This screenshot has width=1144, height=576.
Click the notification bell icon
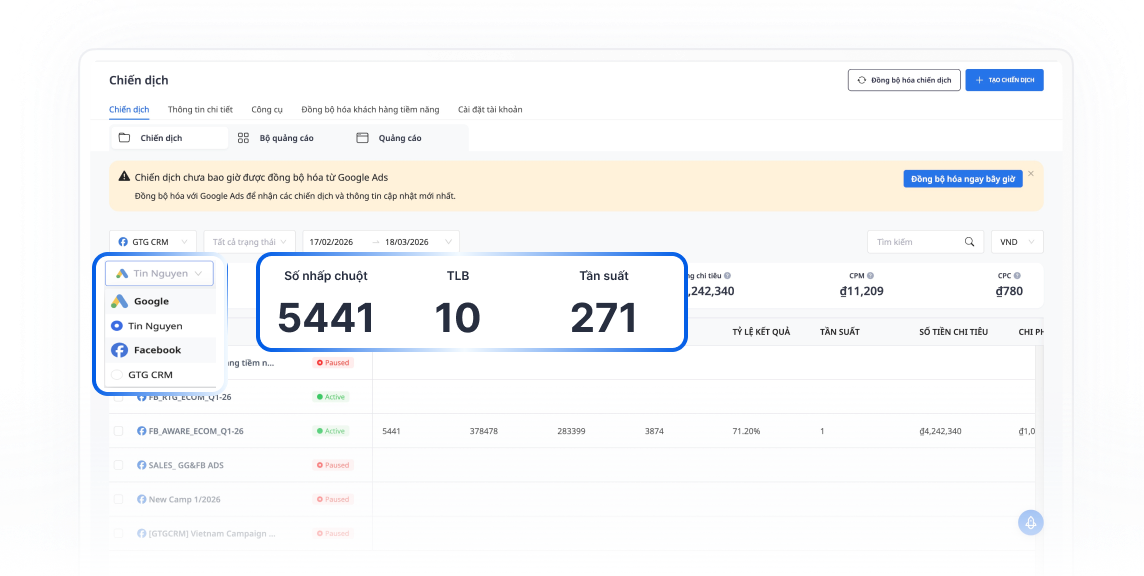[x=1031, y=522]
